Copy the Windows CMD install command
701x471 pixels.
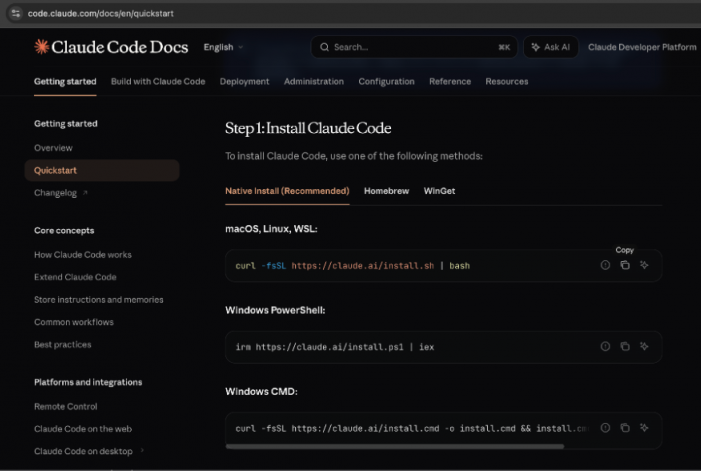click(x=625, y=428)
